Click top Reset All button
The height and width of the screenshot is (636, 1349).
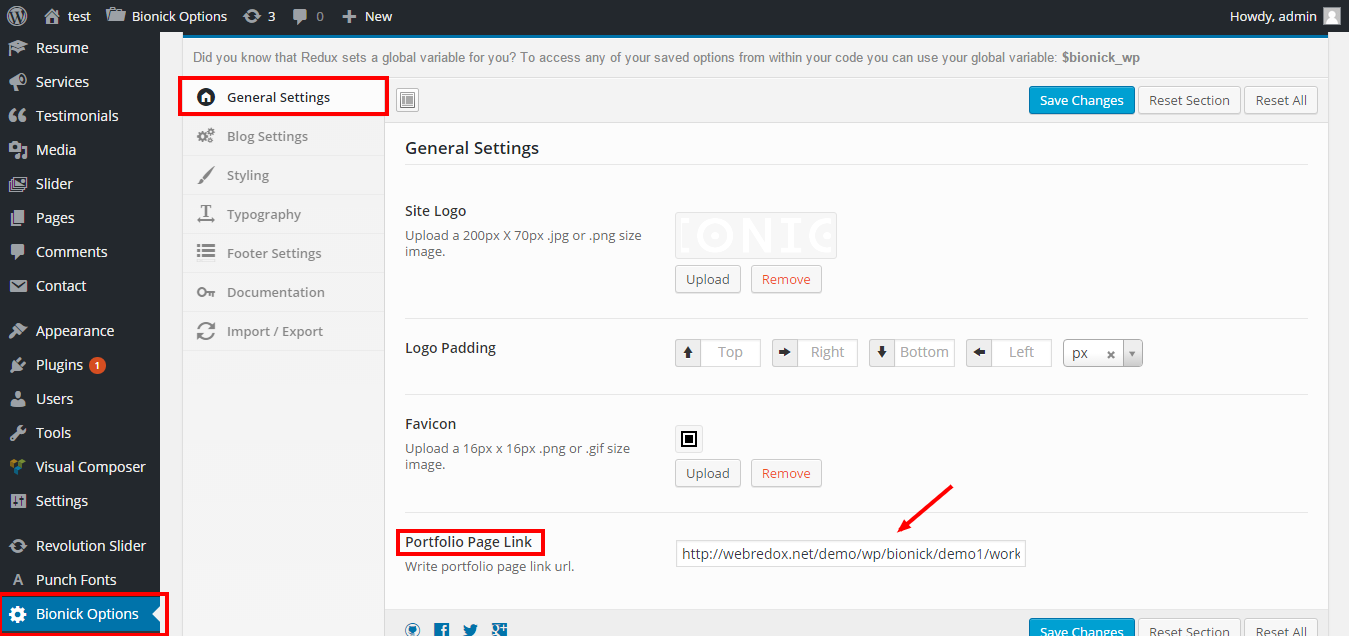pos(1281,100)
